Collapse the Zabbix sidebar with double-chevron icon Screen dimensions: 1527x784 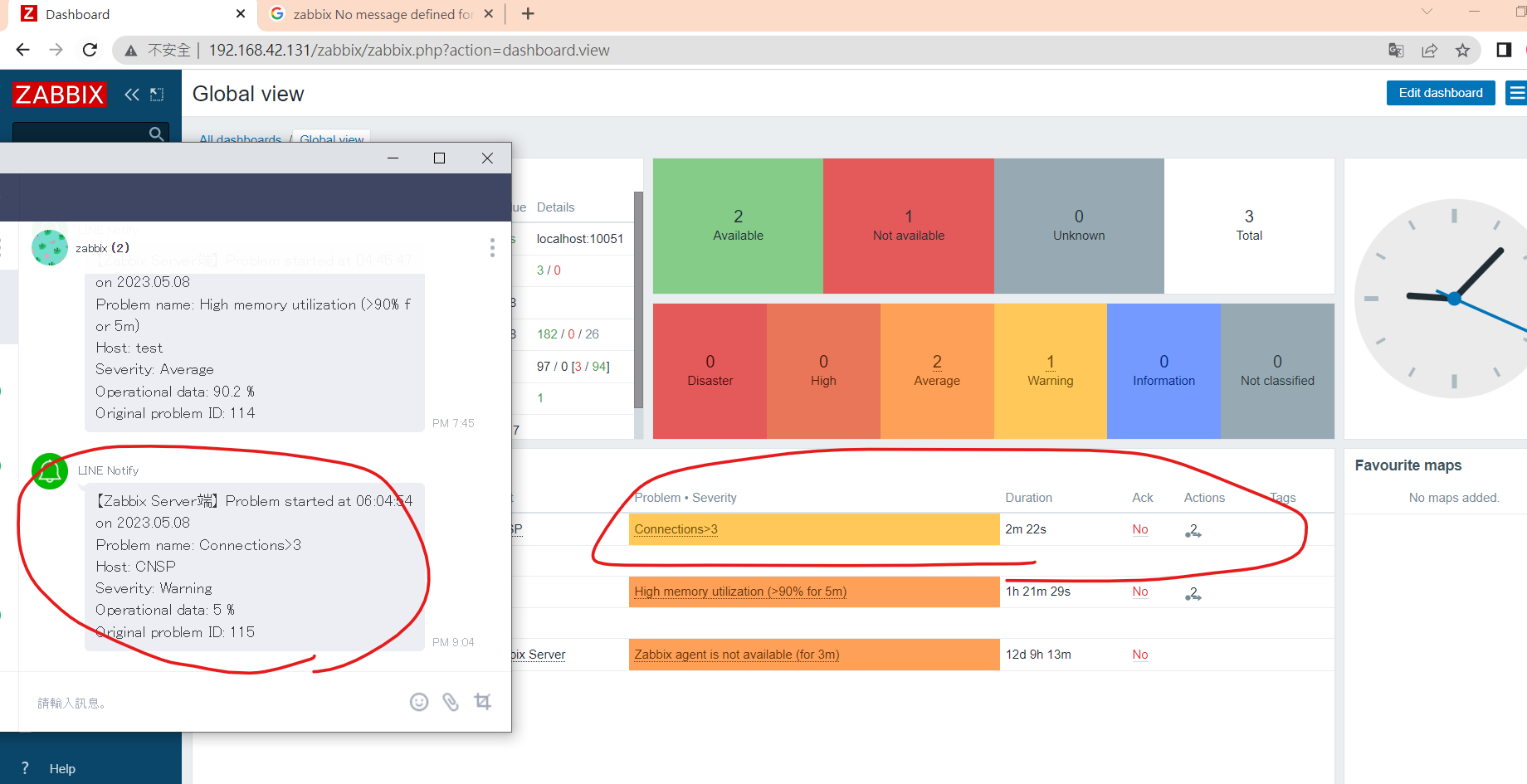tap(132, 95)
